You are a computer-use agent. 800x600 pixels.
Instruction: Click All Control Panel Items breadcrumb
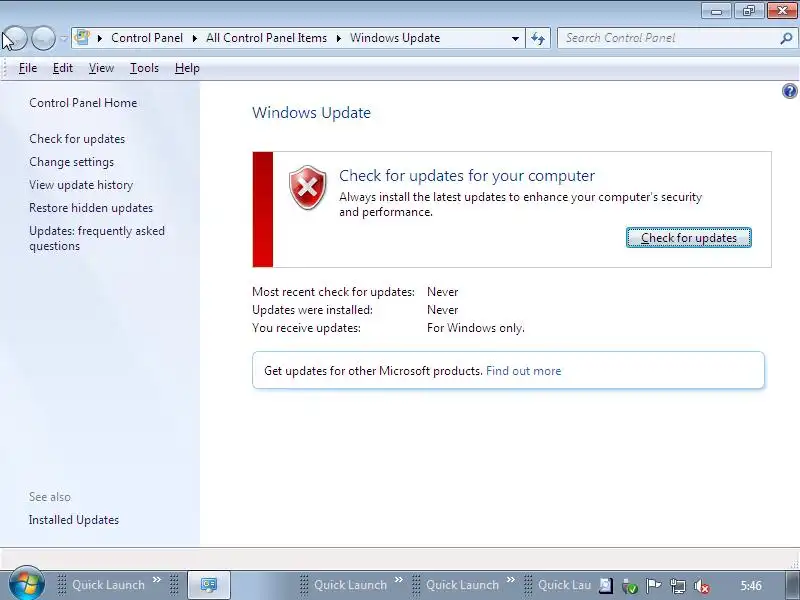click(x=266, y=38)
